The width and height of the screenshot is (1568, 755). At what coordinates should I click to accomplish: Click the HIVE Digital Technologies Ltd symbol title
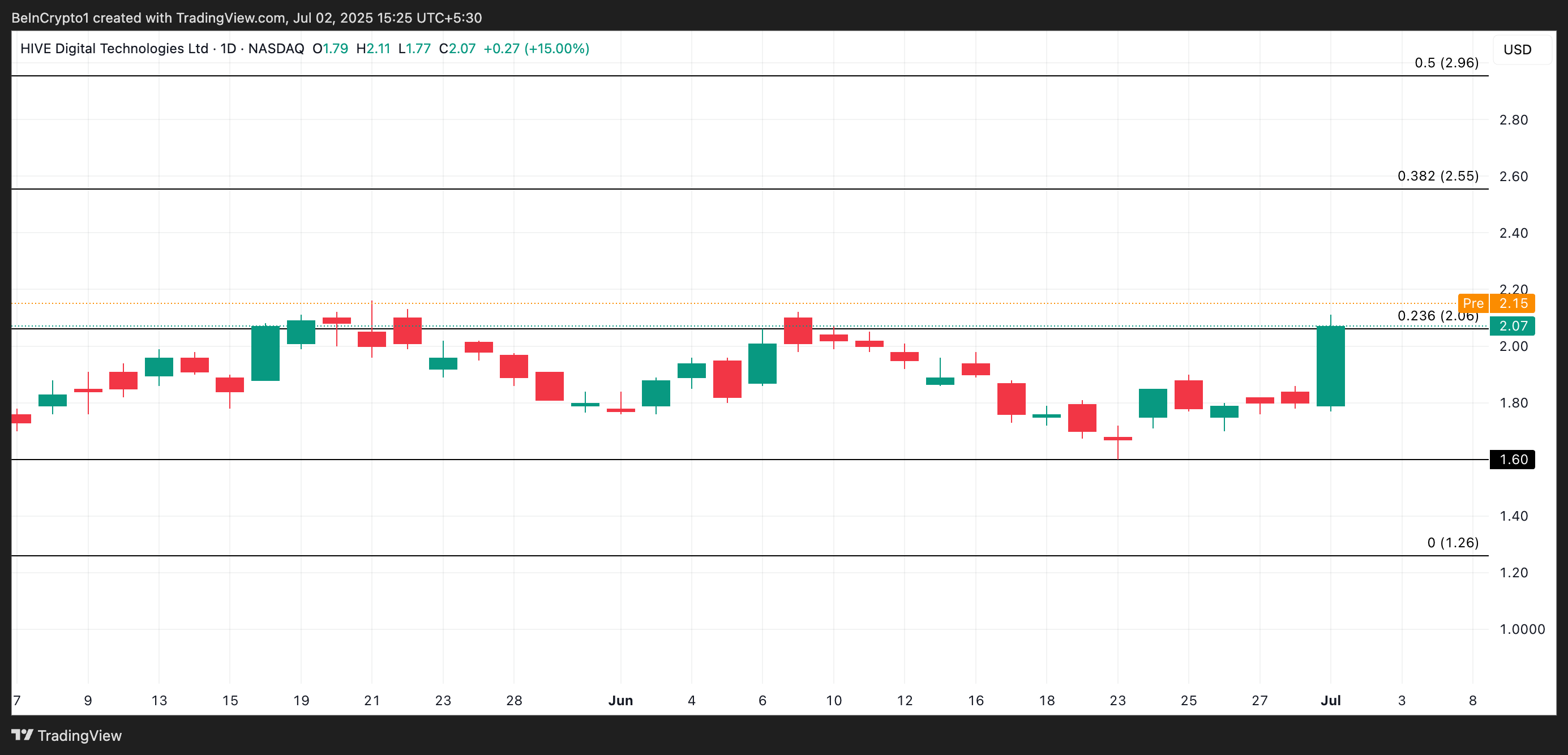pos(114,49)
